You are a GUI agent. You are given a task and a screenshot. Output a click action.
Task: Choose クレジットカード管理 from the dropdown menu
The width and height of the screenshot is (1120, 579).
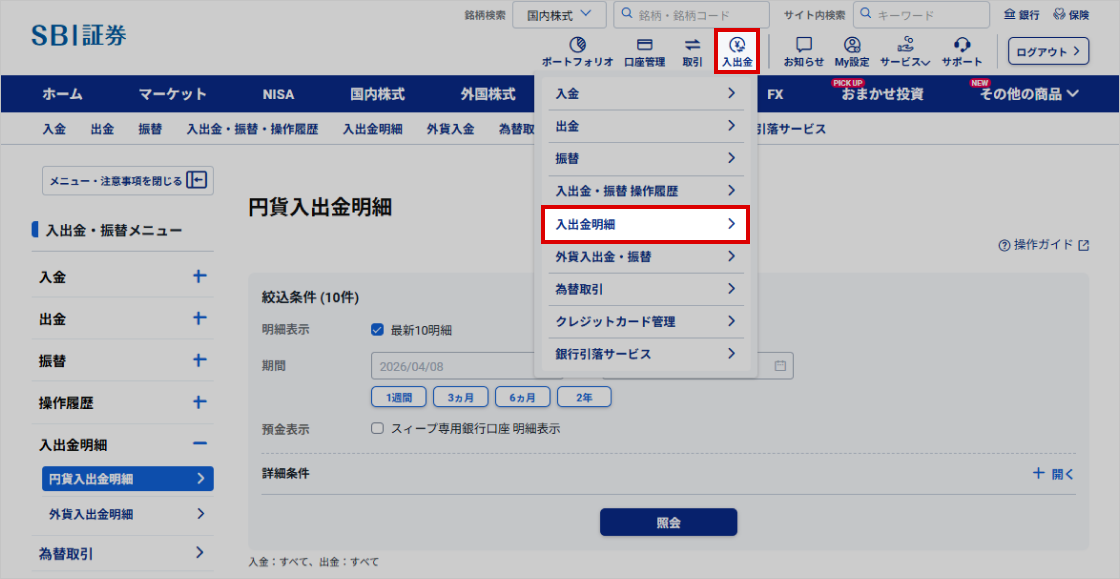pyautogui.click(x=645, y=321)
